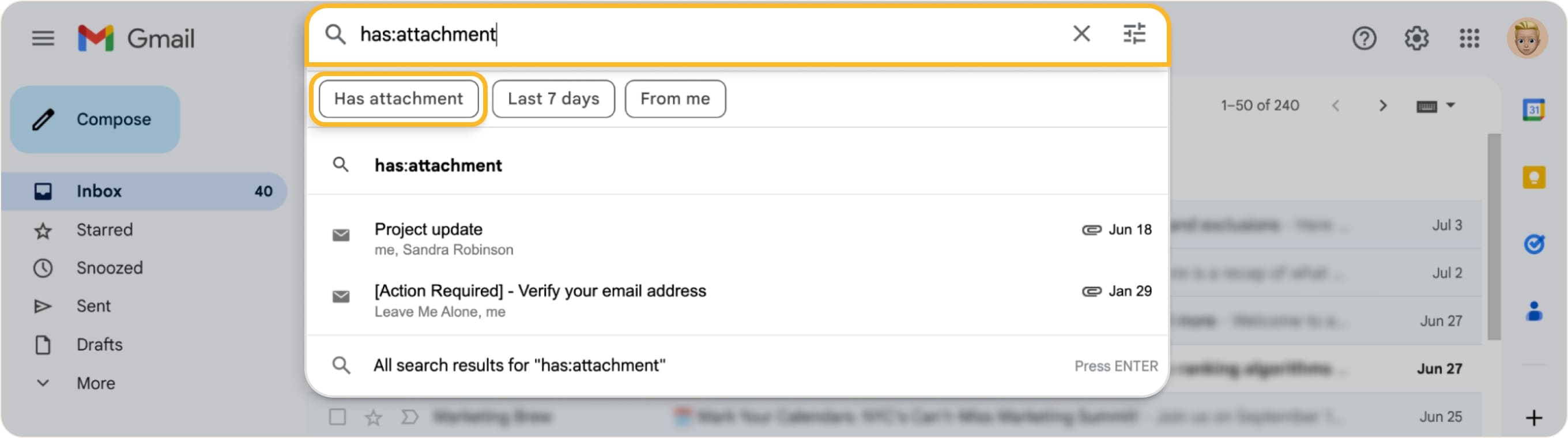
Task: Open the Google apps grid
Action: 1469,37
